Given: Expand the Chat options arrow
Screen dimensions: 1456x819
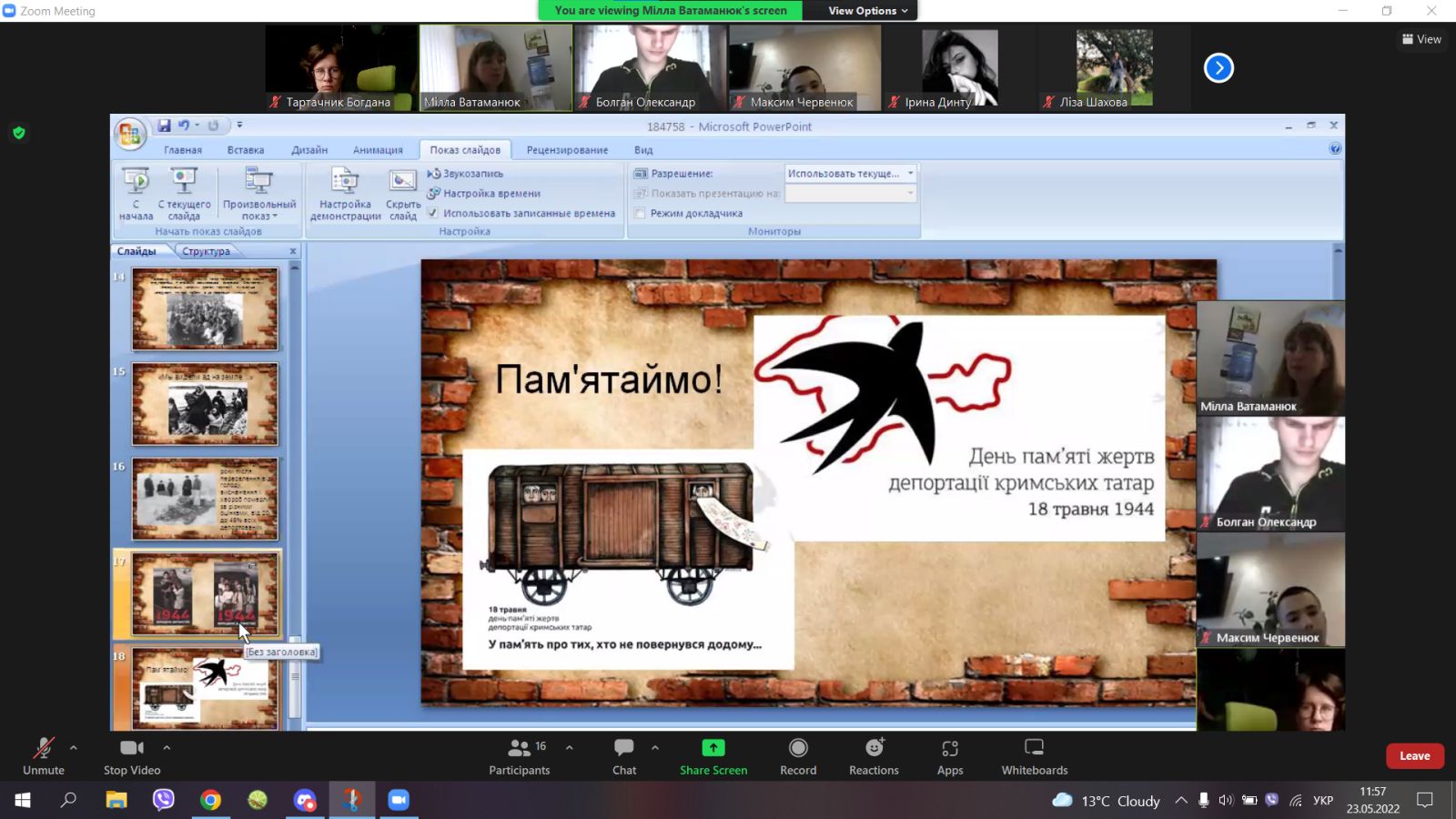Looking at the screenshot, I should point(655,748).
